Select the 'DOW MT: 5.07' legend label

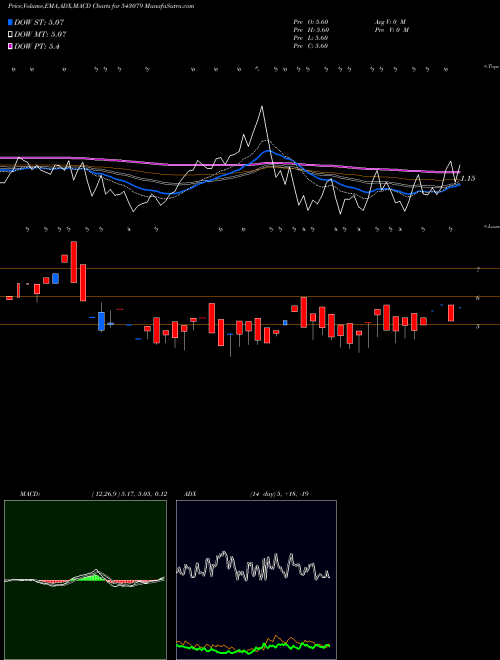[x=40, y=35]
